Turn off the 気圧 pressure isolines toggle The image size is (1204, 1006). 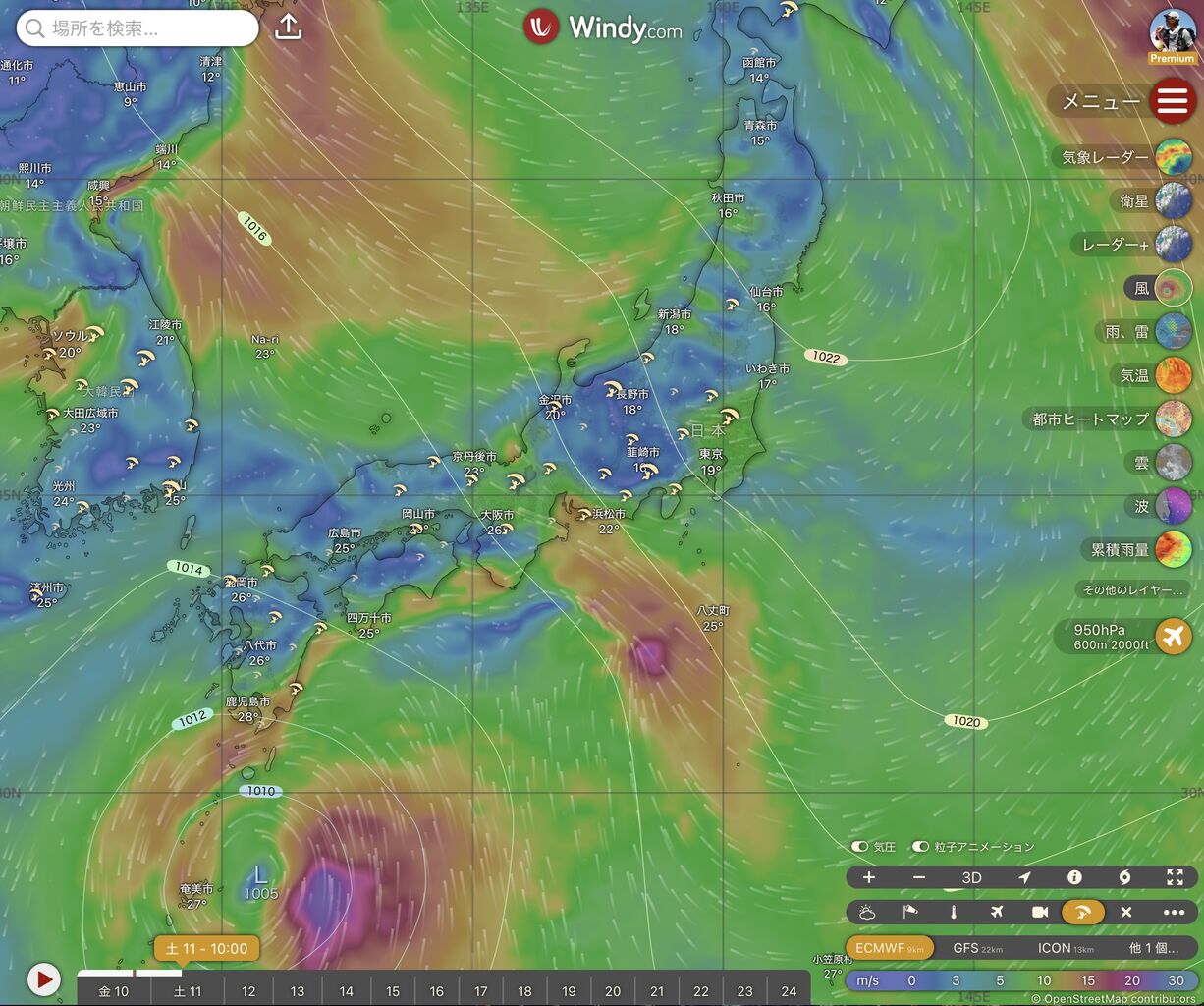click(x=858, y=846)
